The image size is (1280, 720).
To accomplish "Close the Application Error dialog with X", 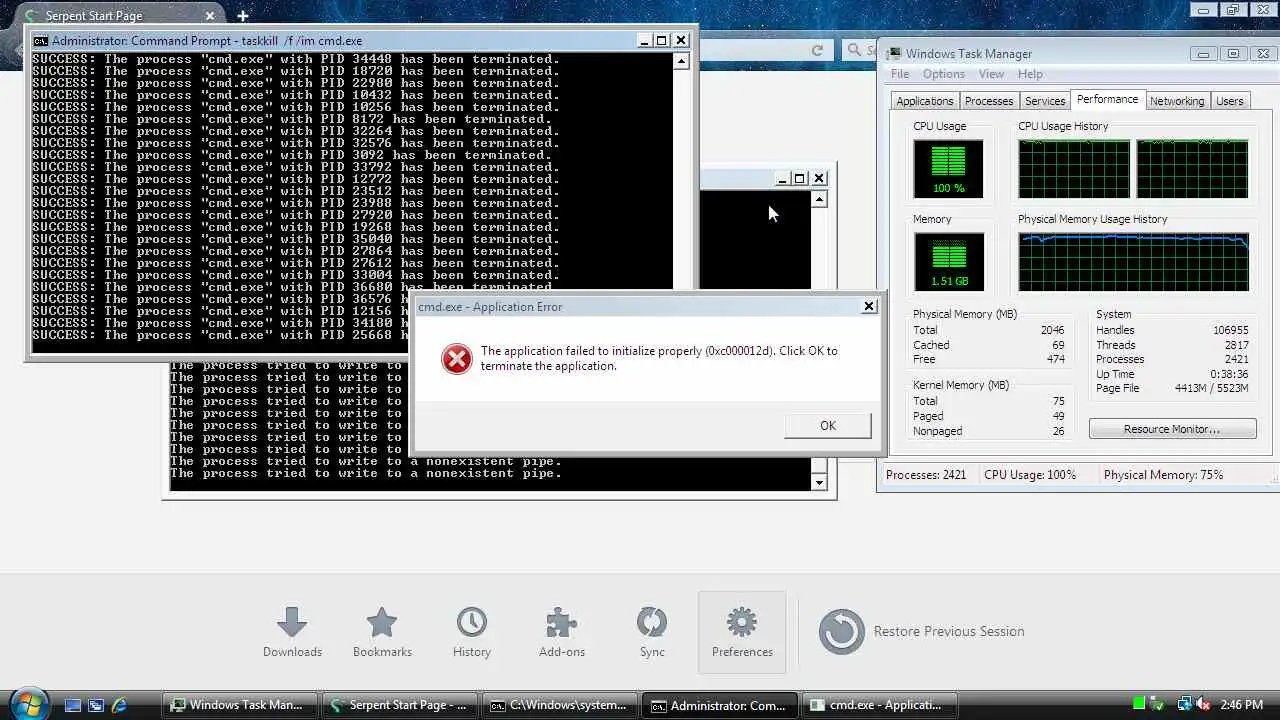I will pos(869,306).
